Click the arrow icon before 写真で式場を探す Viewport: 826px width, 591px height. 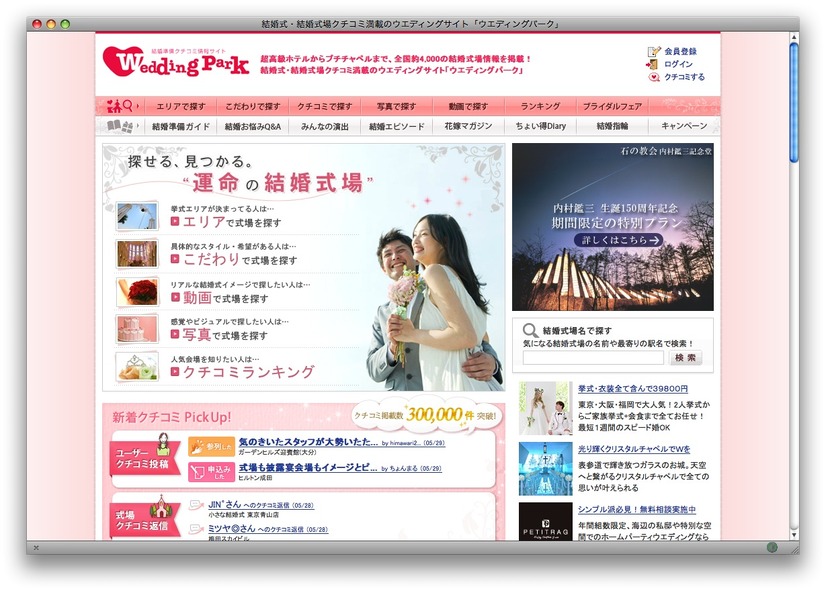(175, 334)
